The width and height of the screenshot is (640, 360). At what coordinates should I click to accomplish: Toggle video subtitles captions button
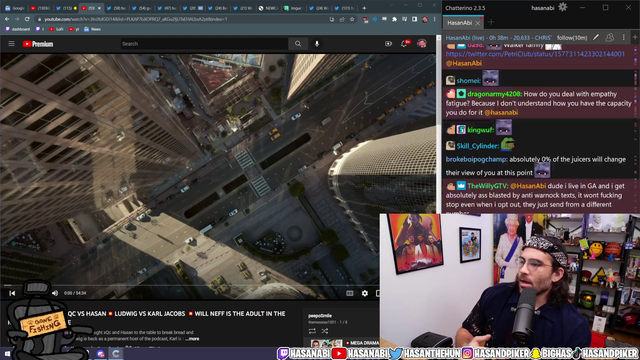350,293
